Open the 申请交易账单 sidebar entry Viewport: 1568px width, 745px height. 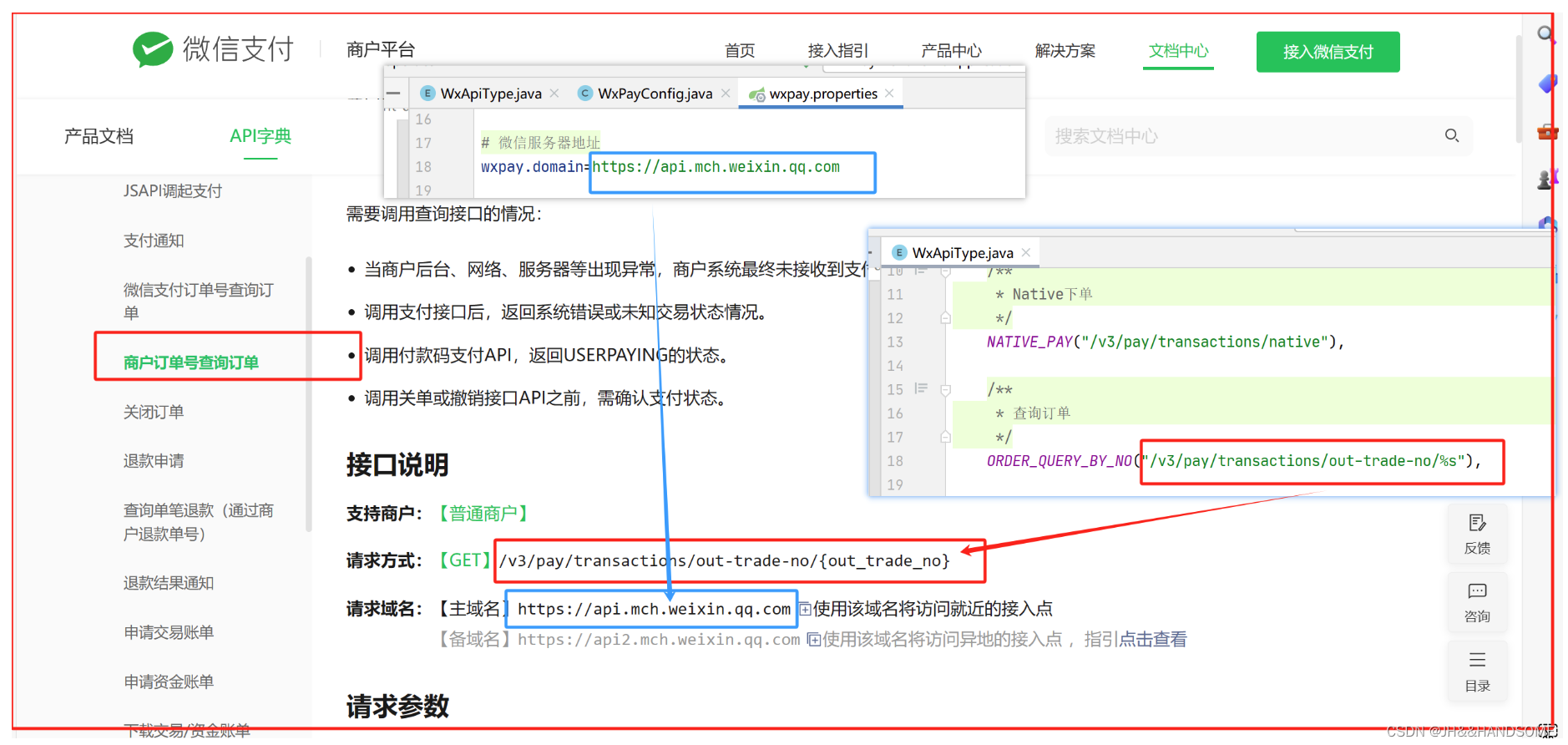[x=169, y=632]
